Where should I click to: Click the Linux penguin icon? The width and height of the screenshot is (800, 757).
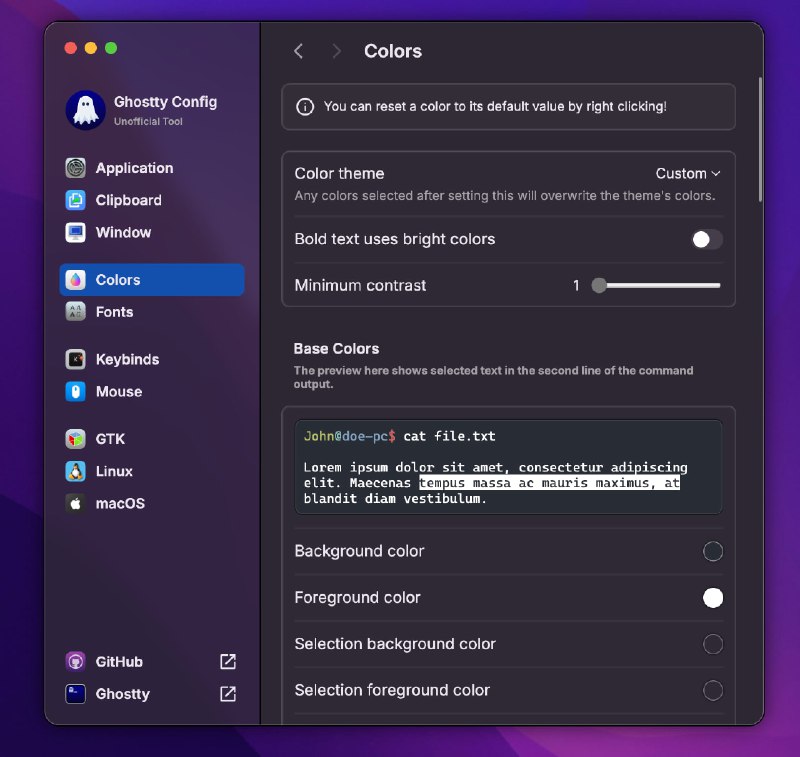[76, 471]
